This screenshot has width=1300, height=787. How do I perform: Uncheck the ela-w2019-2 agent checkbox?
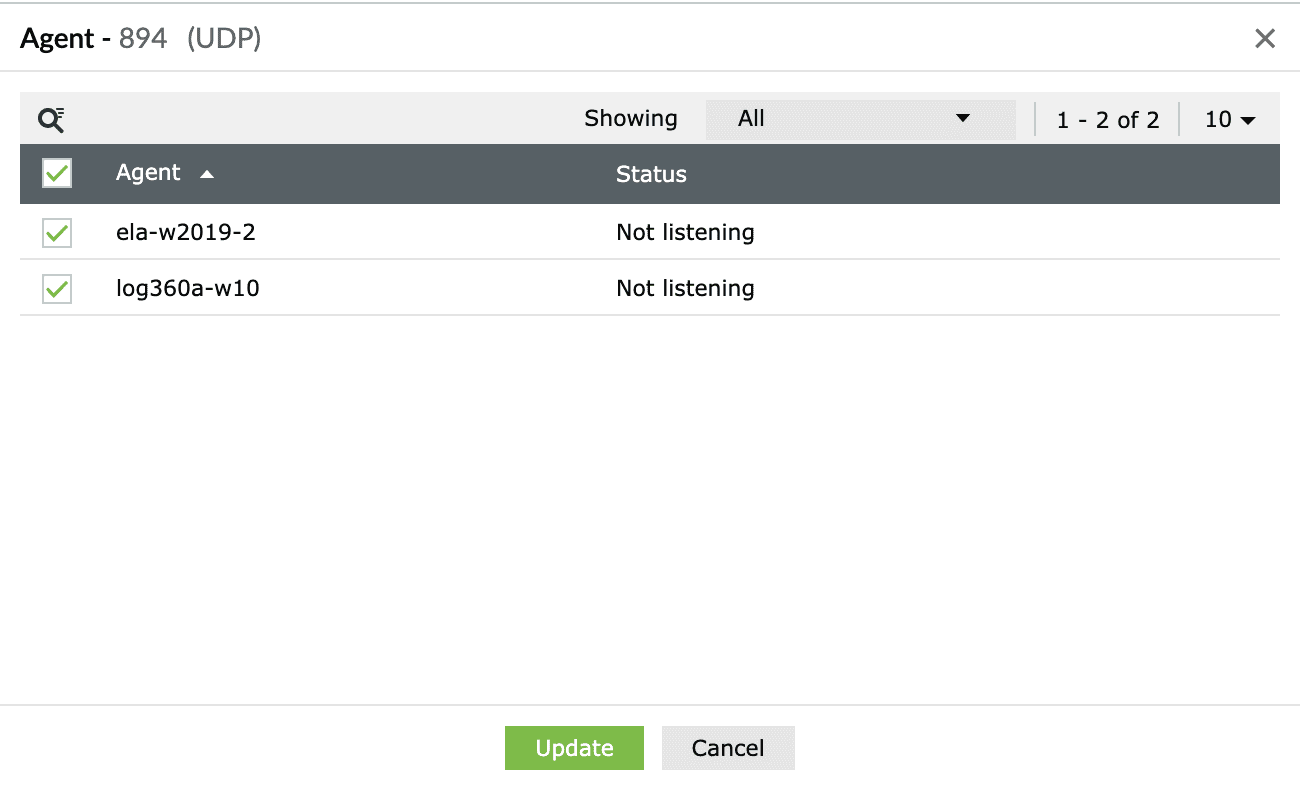[x=57, y=233]
